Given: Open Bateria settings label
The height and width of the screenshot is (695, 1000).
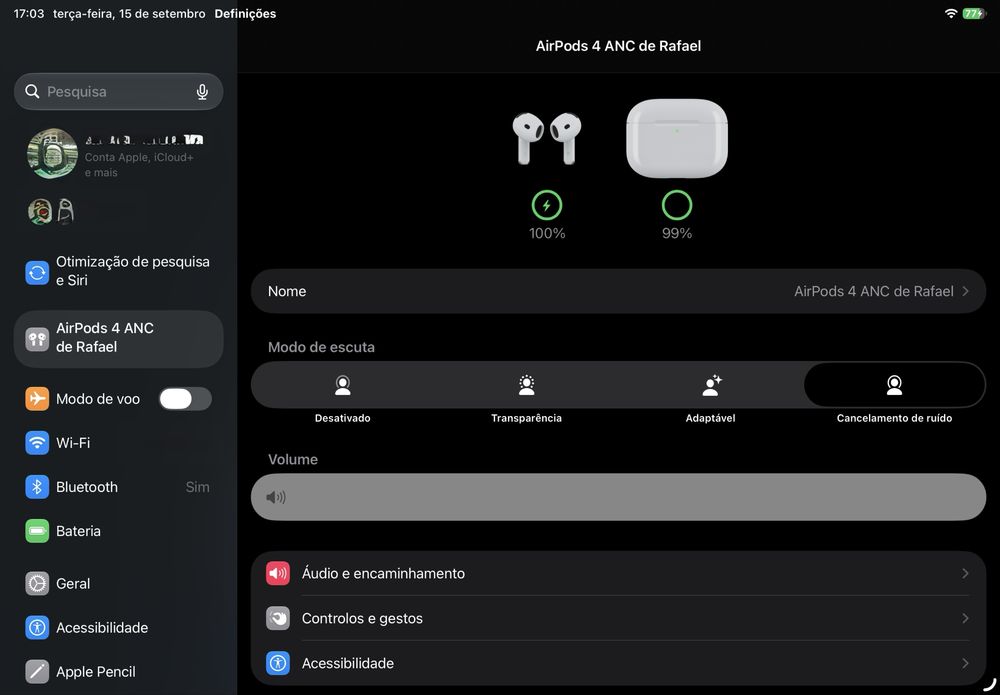Looking at the screenshot, I should (x=78, y=531).
